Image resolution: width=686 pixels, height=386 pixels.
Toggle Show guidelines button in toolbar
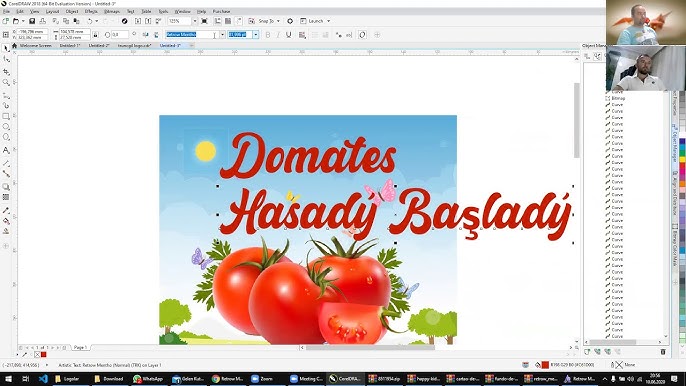click(x=238, y=21)
